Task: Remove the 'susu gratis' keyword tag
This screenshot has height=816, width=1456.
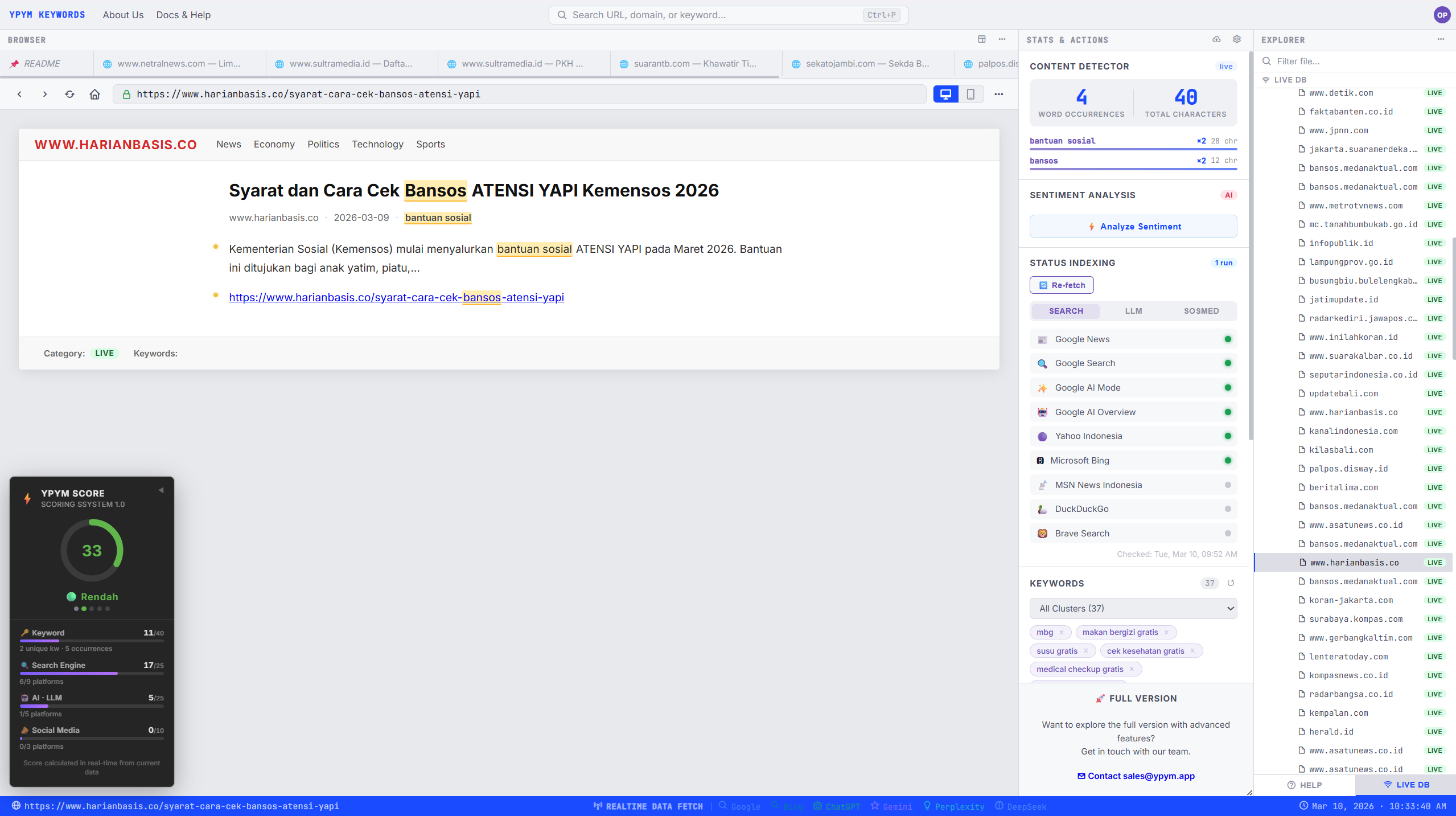Action: point(1085,651)
